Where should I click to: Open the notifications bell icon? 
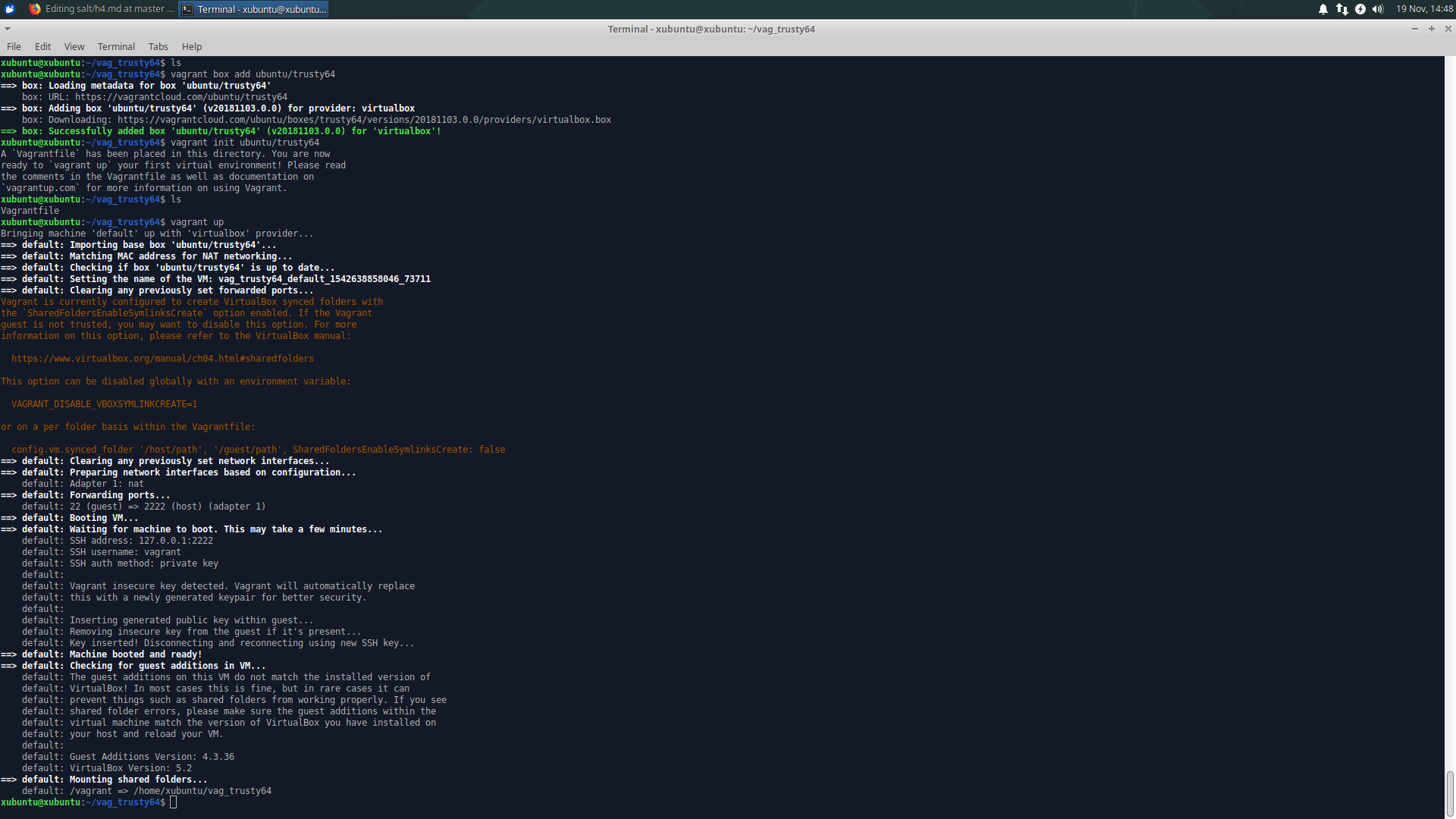pos(1323,9)
